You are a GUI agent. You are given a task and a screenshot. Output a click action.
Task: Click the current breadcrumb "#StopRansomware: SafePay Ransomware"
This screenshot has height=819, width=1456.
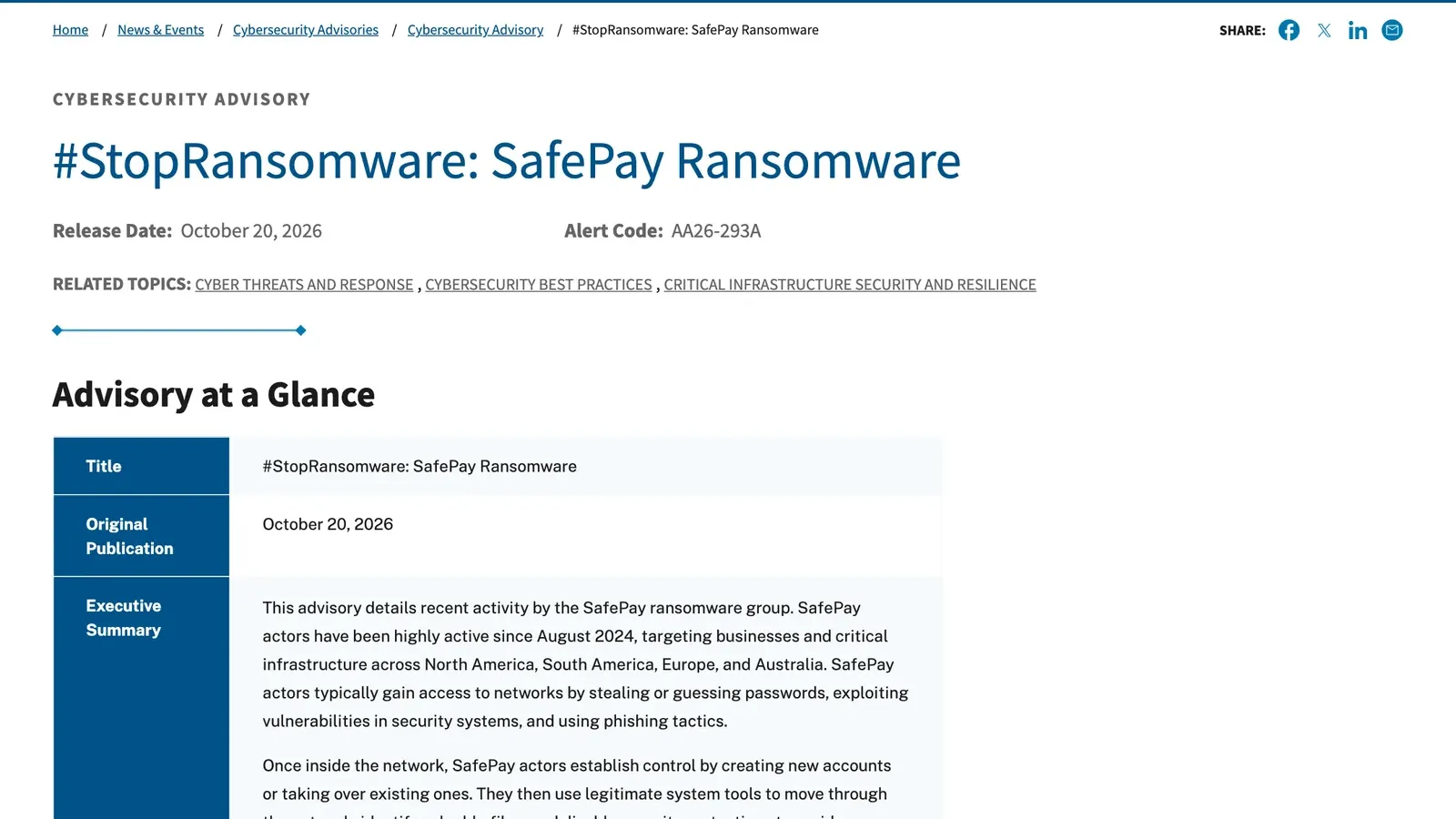tap(695, 30)
